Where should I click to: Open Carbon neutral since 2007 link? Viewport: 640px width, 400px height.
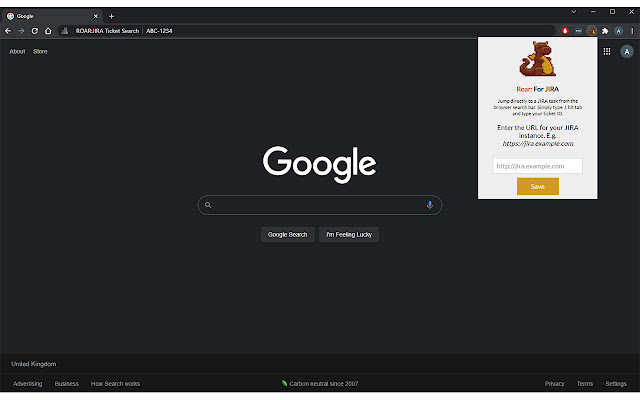click(x=320, y=384)
